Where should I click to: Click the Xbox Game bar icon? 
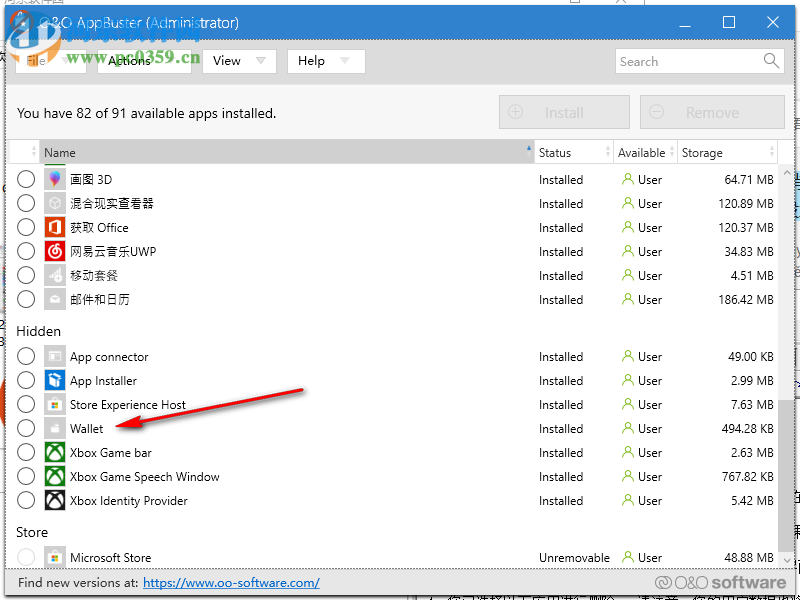pyautogui.click(x=54, y=452)
